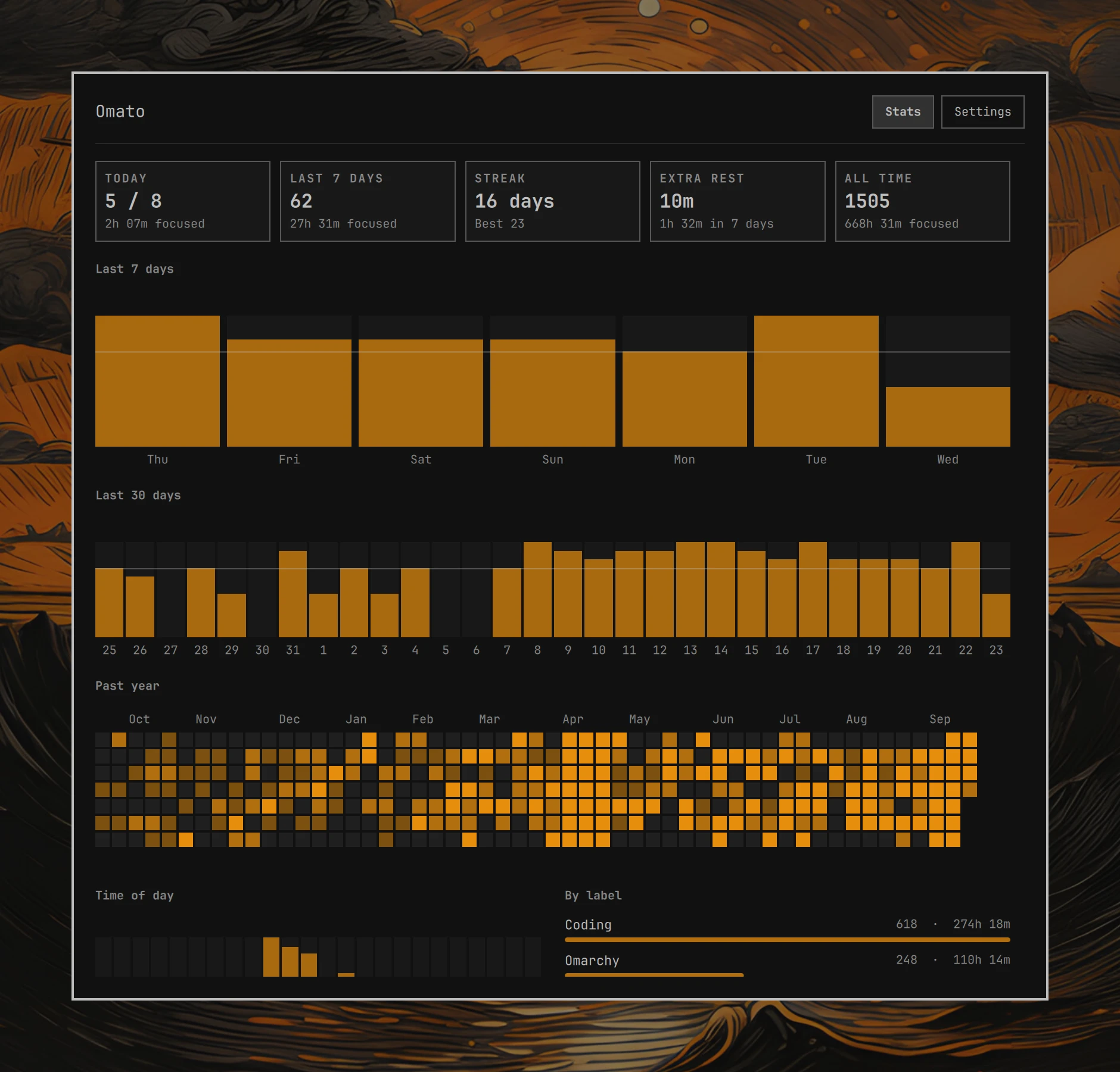Click the Sep month label in Past year
The width and height of the screenshot is (1120, 1072).
(940, 719)
